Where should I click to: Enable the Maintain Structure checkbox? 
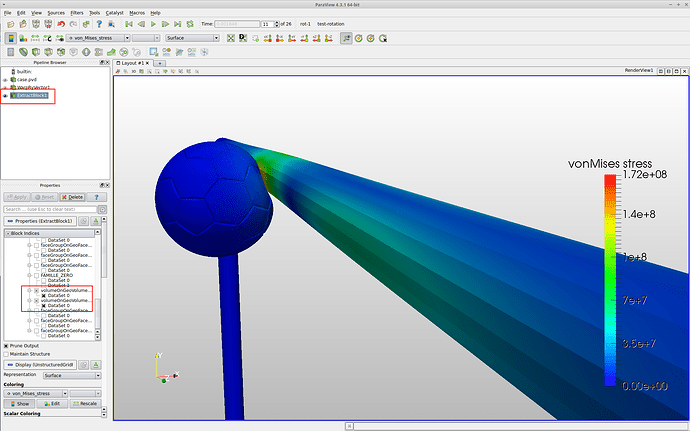7,353
